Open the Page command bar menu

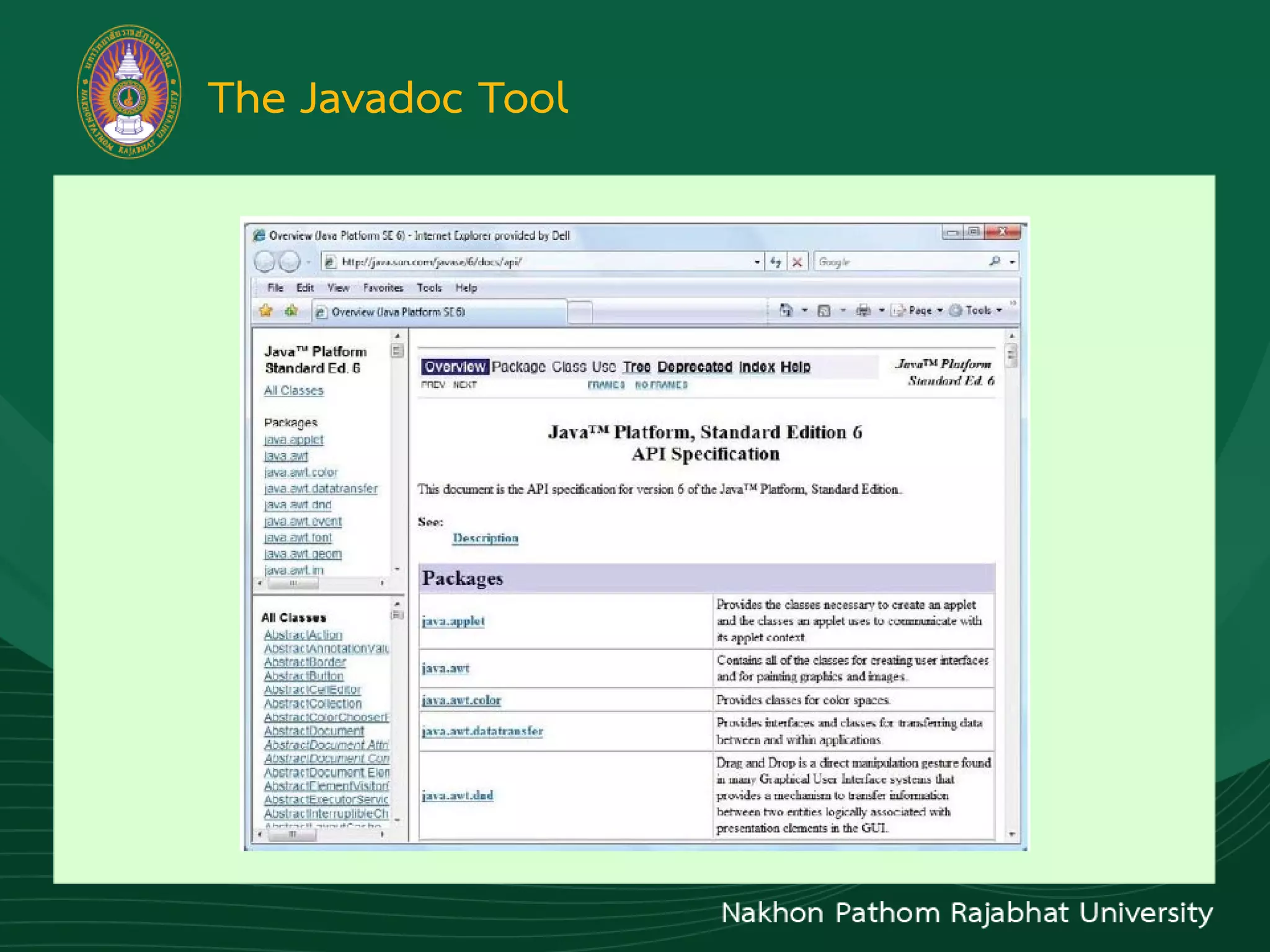click(x=917, y=311)
